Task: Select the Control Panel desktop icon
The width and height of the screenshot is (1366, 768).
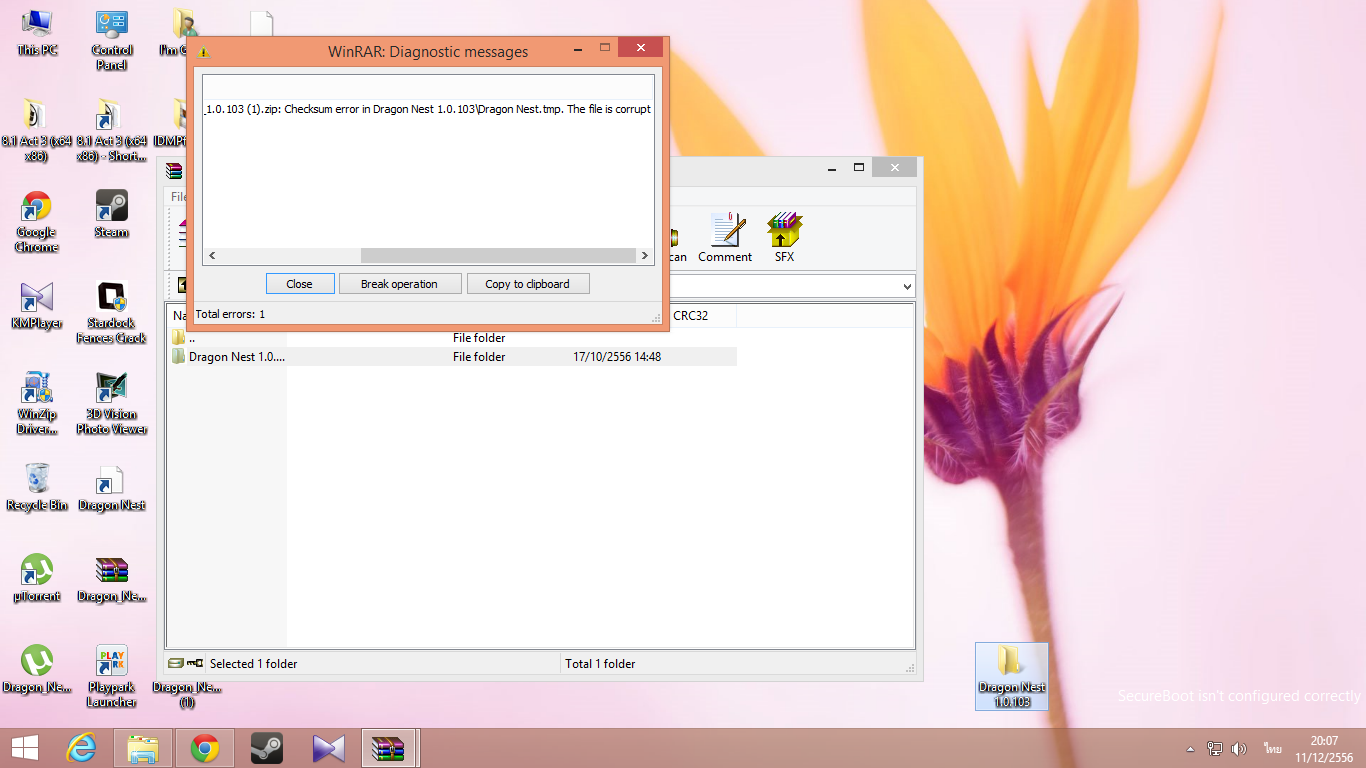Action: pyautogui.click(x=111, y=40)
